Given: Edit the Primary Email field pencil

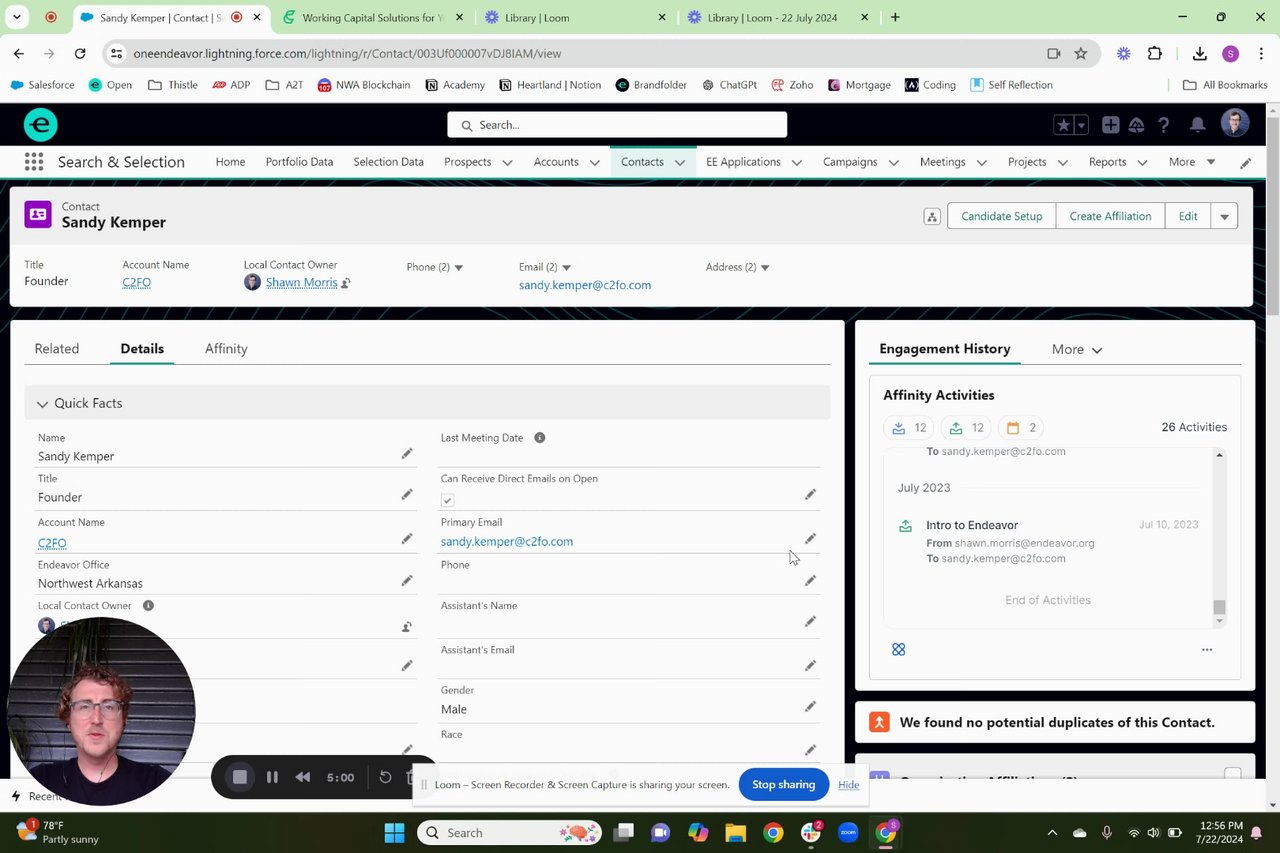Looking at the screenshot, I should tap(810, 539).
